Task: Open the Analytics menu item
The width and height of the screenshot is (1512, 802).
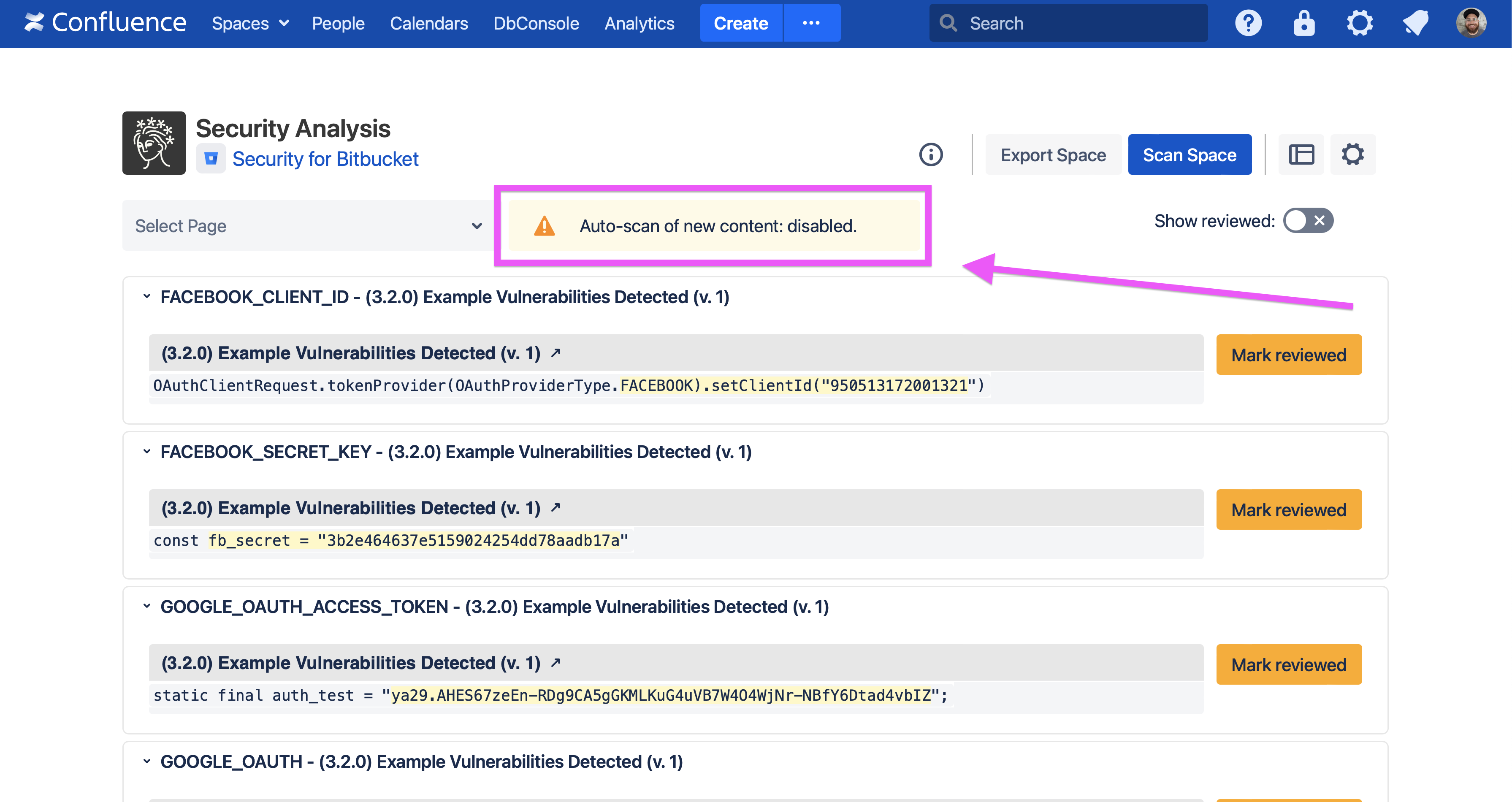Action: [x=639, y=24]
